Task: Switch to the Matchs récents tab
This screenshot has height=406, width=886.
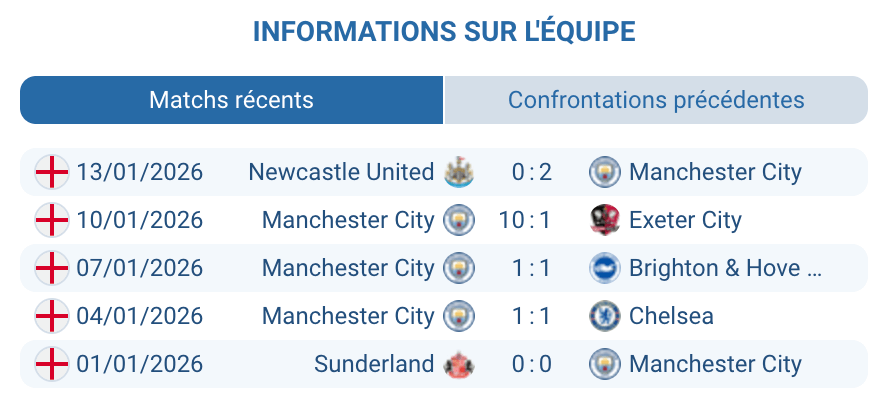Action: click(x=231, y=100)
